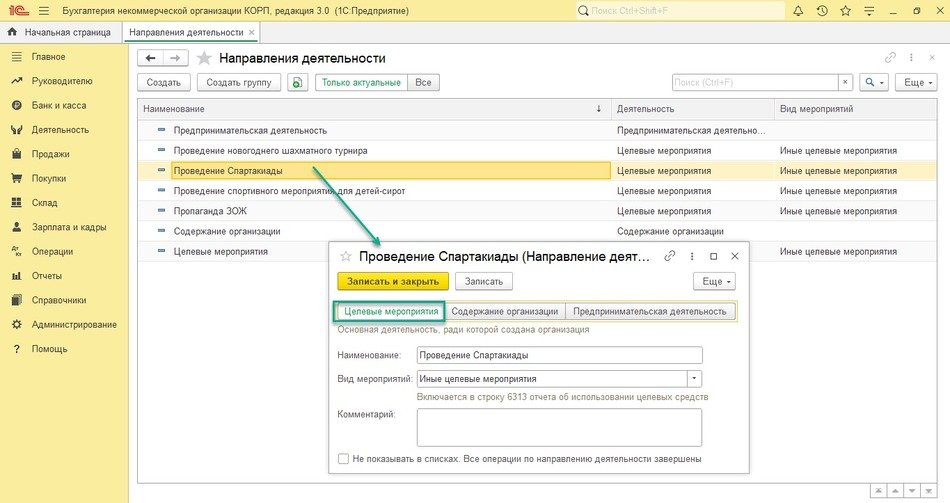Screen dimensions: 950x503
Task: Navigate back with left arrow button
Action: [x=150, y=58]
